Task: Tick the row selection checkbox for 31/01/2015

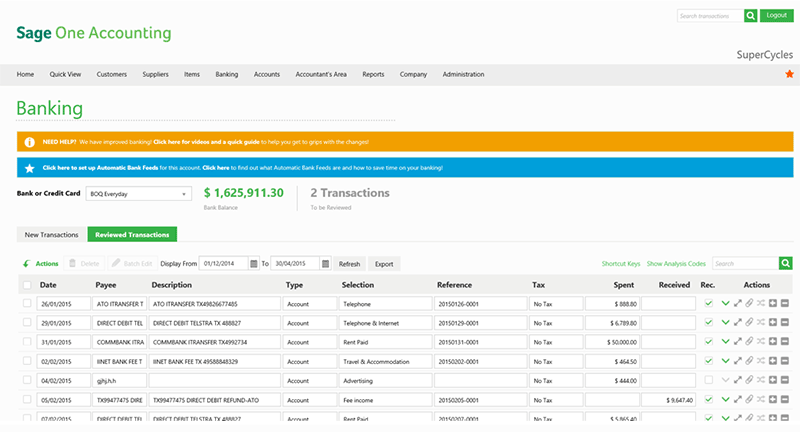Action: point(27,342)
